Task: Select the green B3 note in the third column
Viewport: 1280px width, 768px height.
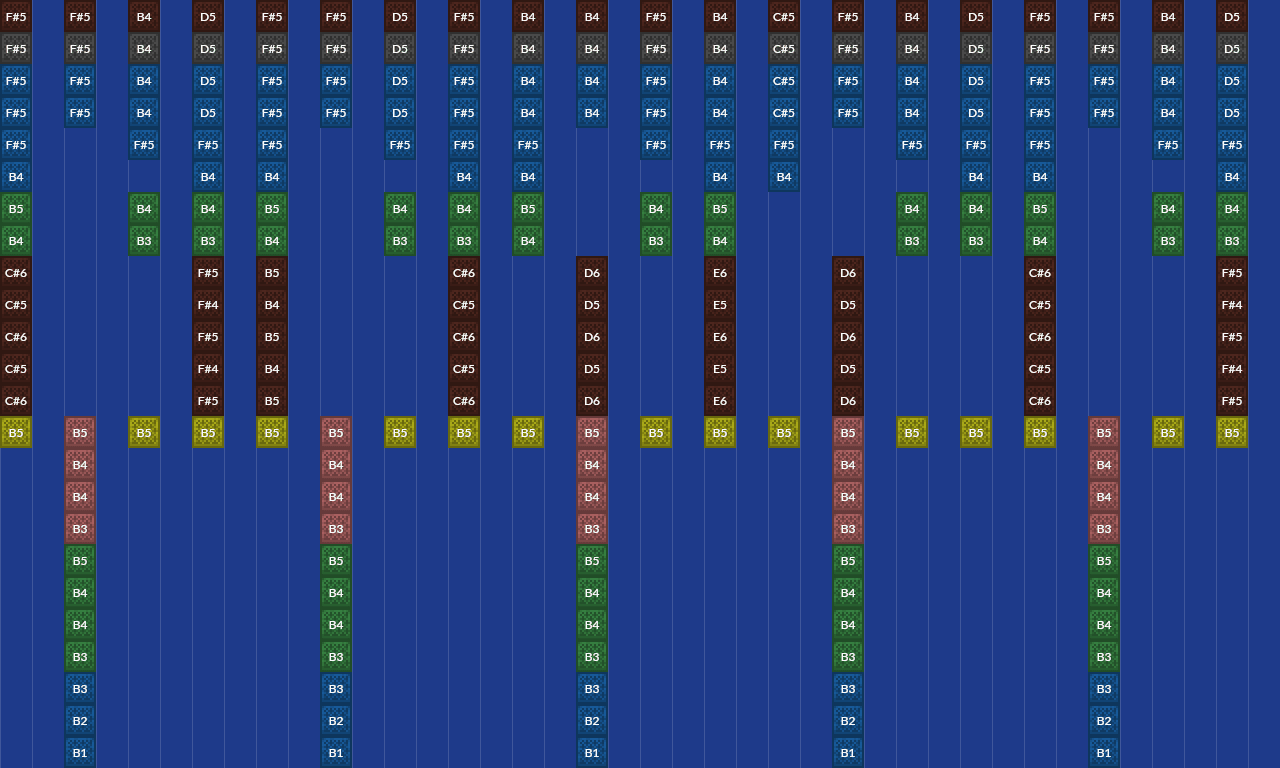Action: (144, 240)
